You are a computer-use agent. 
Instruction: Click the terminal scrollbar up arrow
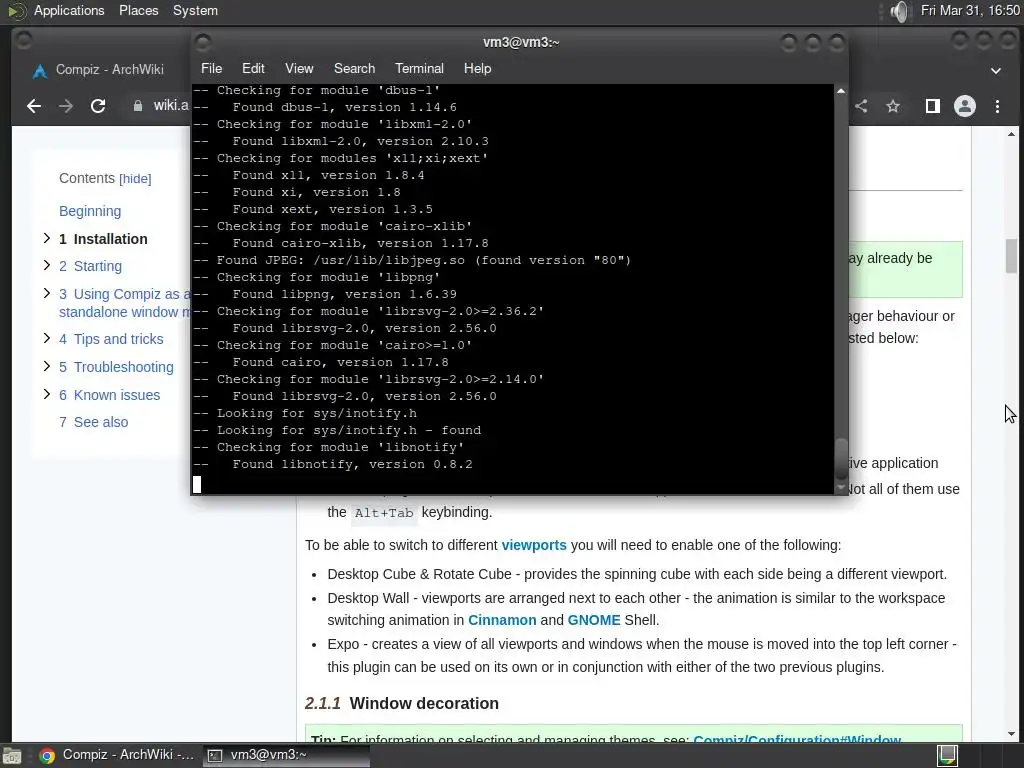click(841, 91)
